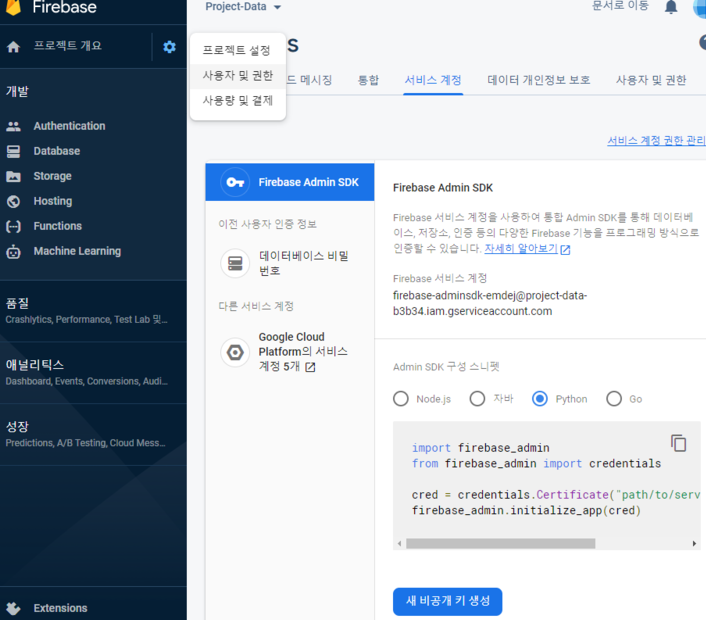Switch to the 데이터 개인정보 보호 tab
Viewport: 706px width, 620px height.
539,80
